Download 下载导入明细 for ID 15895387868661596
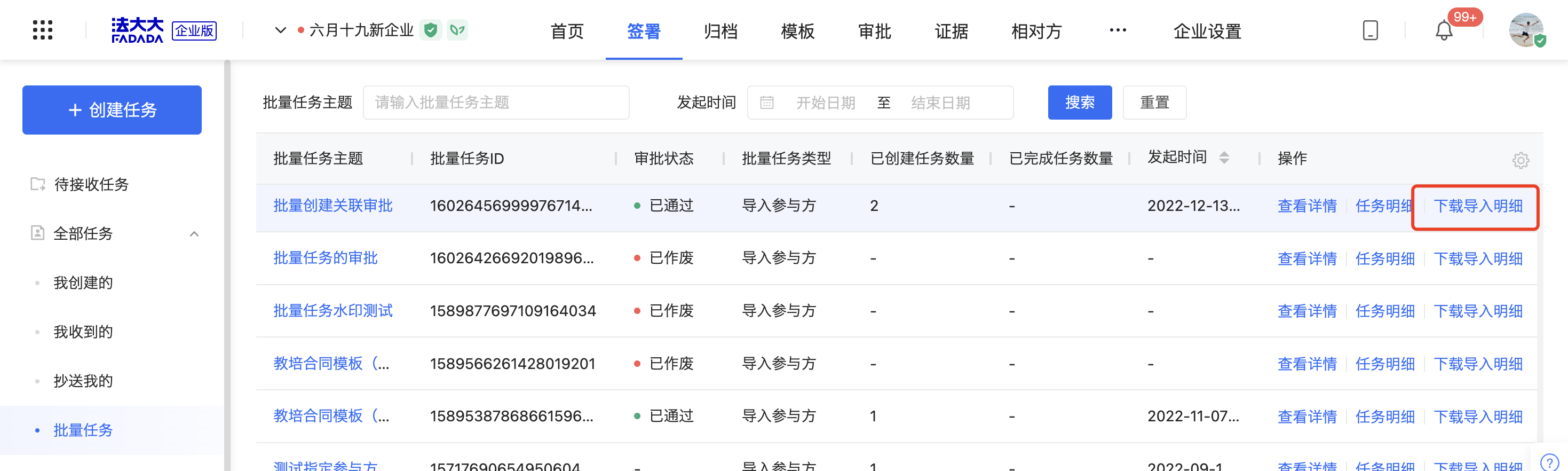 click(x=1478, y=416)
